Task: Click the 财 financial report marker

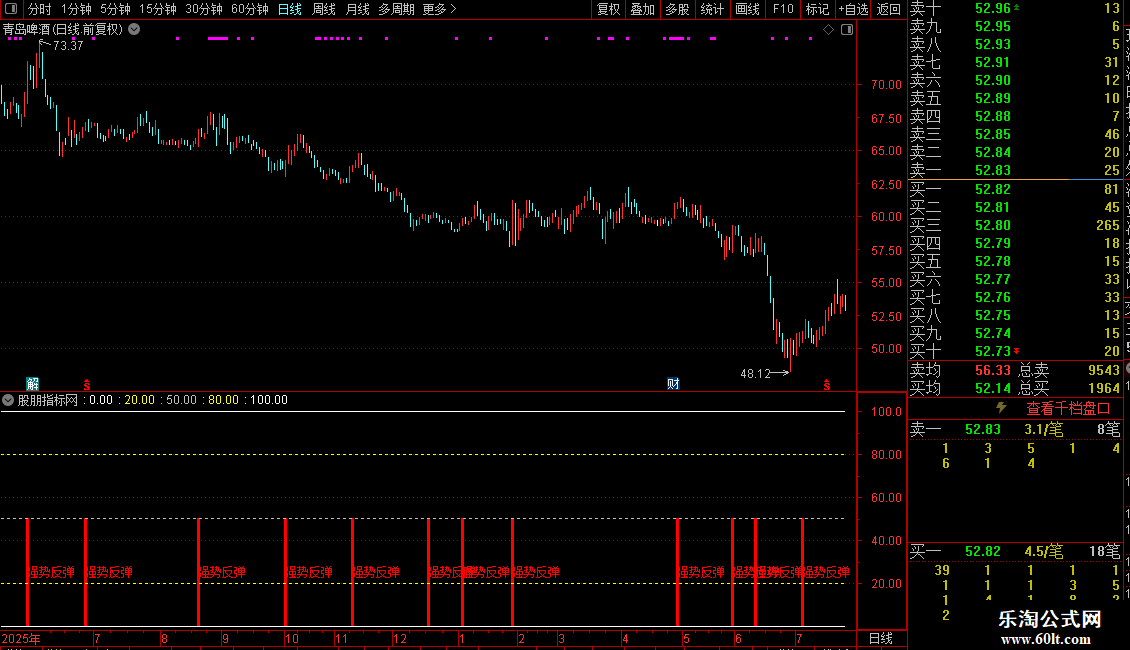Action: pyautogui.click(x=673, y=384)
